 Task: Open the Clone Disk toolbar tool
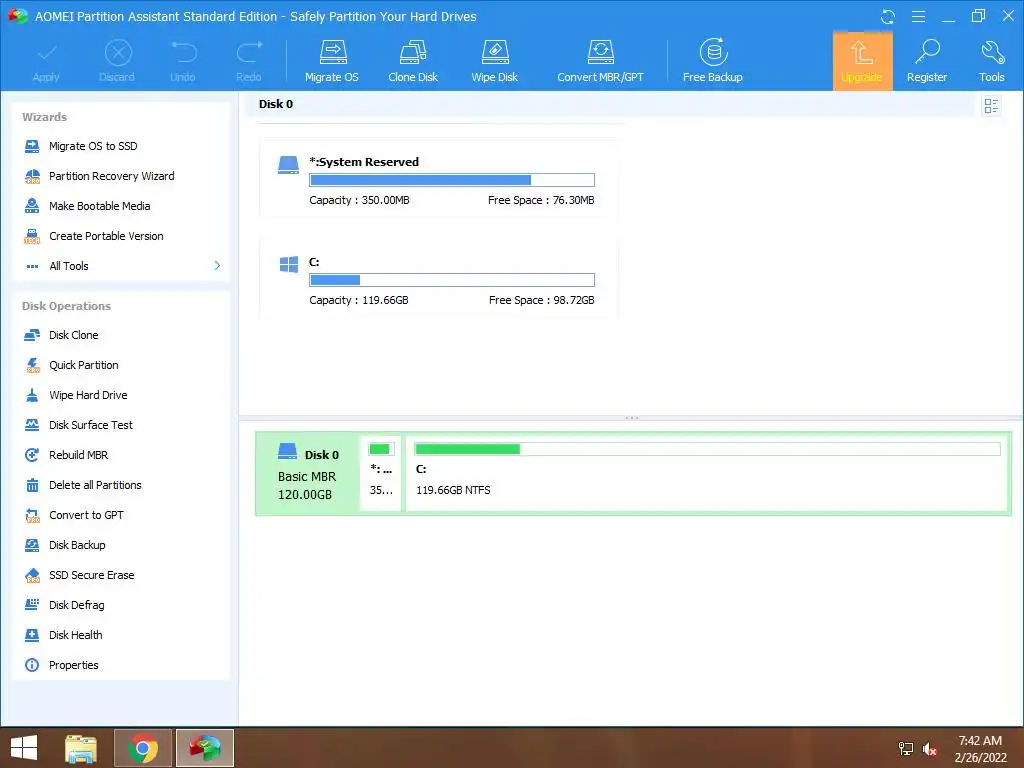click(413, 61)
